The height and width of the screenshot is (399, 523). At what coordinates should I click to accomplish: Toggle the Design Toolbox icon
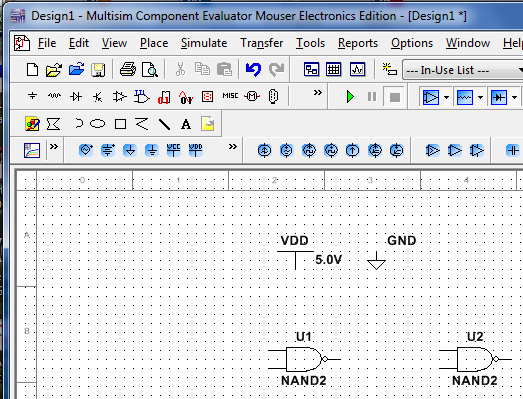(311, 69)
